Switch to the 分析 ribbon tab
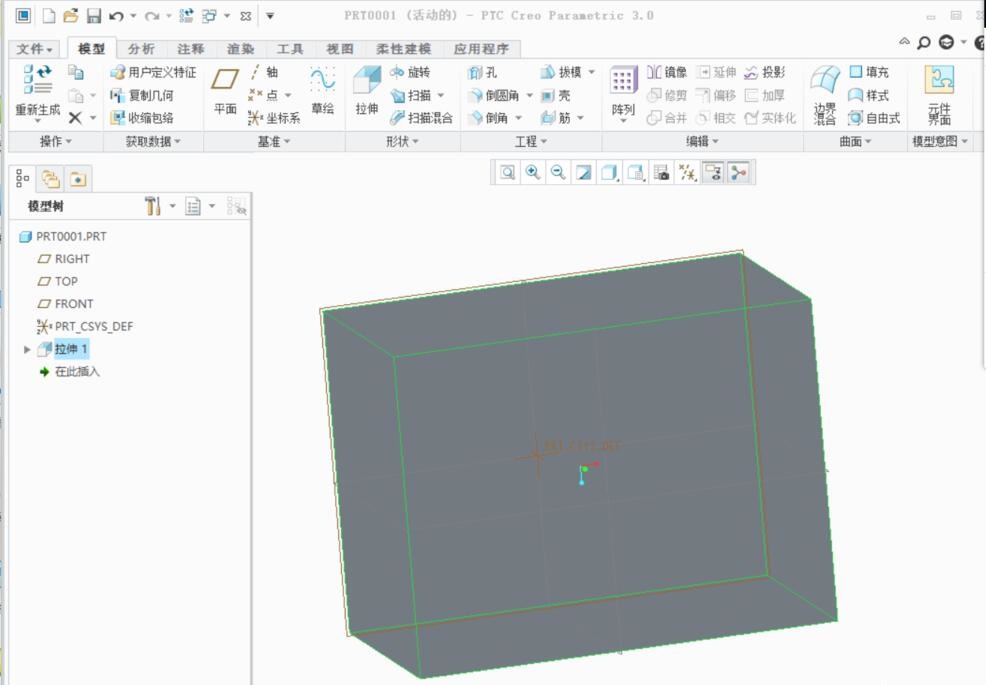Viewport: 986px width, 685px height. coord(140,48)
